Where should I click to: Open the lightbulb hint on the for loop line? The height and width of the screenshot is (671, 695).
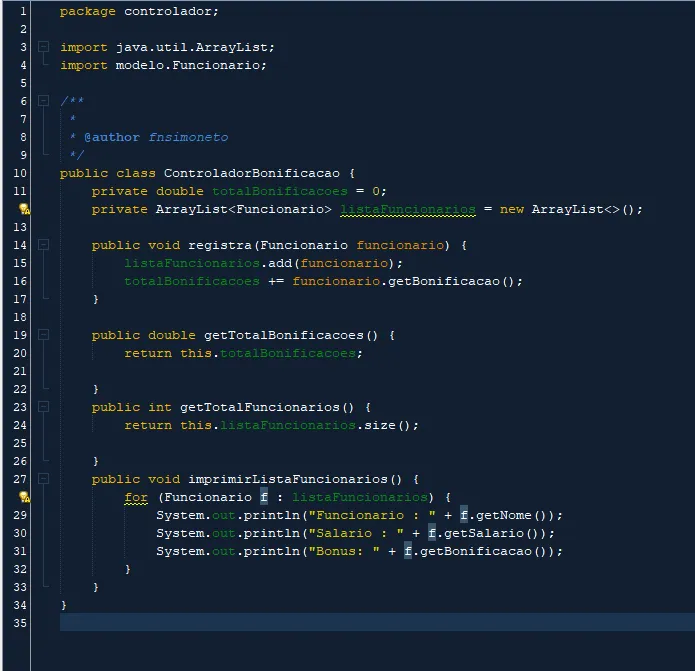point(23,497)
